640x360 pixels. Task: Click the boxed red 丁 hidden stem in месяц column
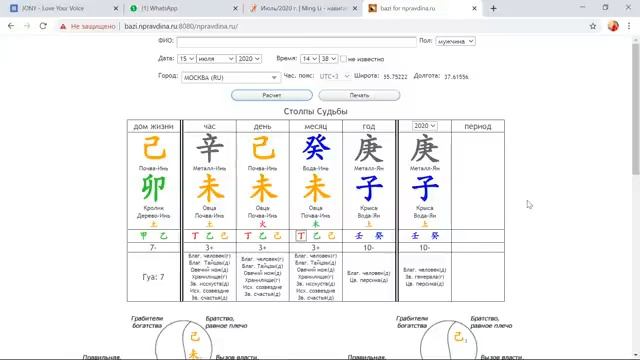(x=301, y=236)
